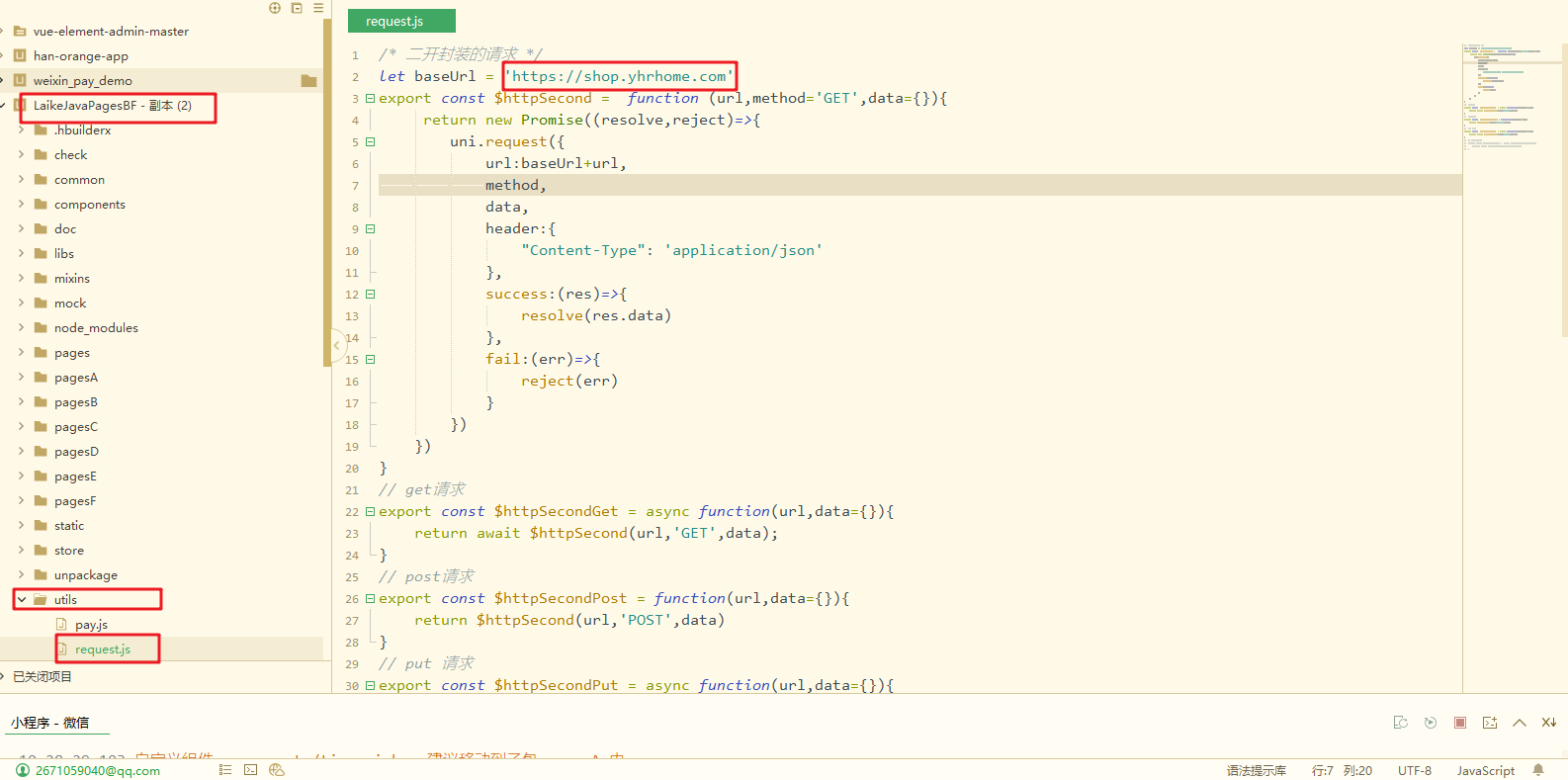Open folder icon on weixin_pay_demo row

point(308,81)
